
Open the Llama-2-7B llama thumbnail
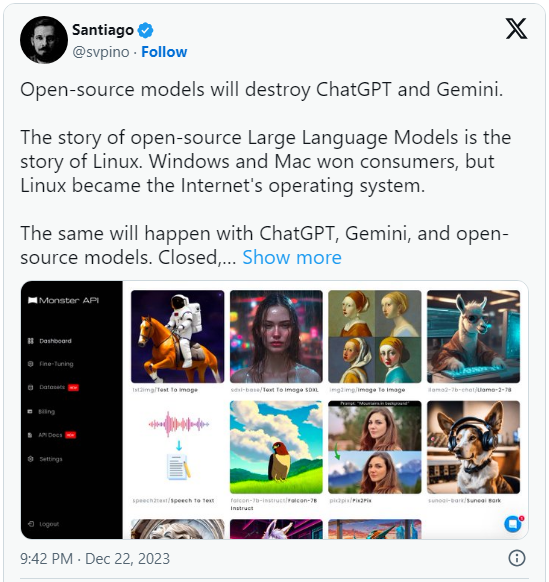[x=473, y=337]
